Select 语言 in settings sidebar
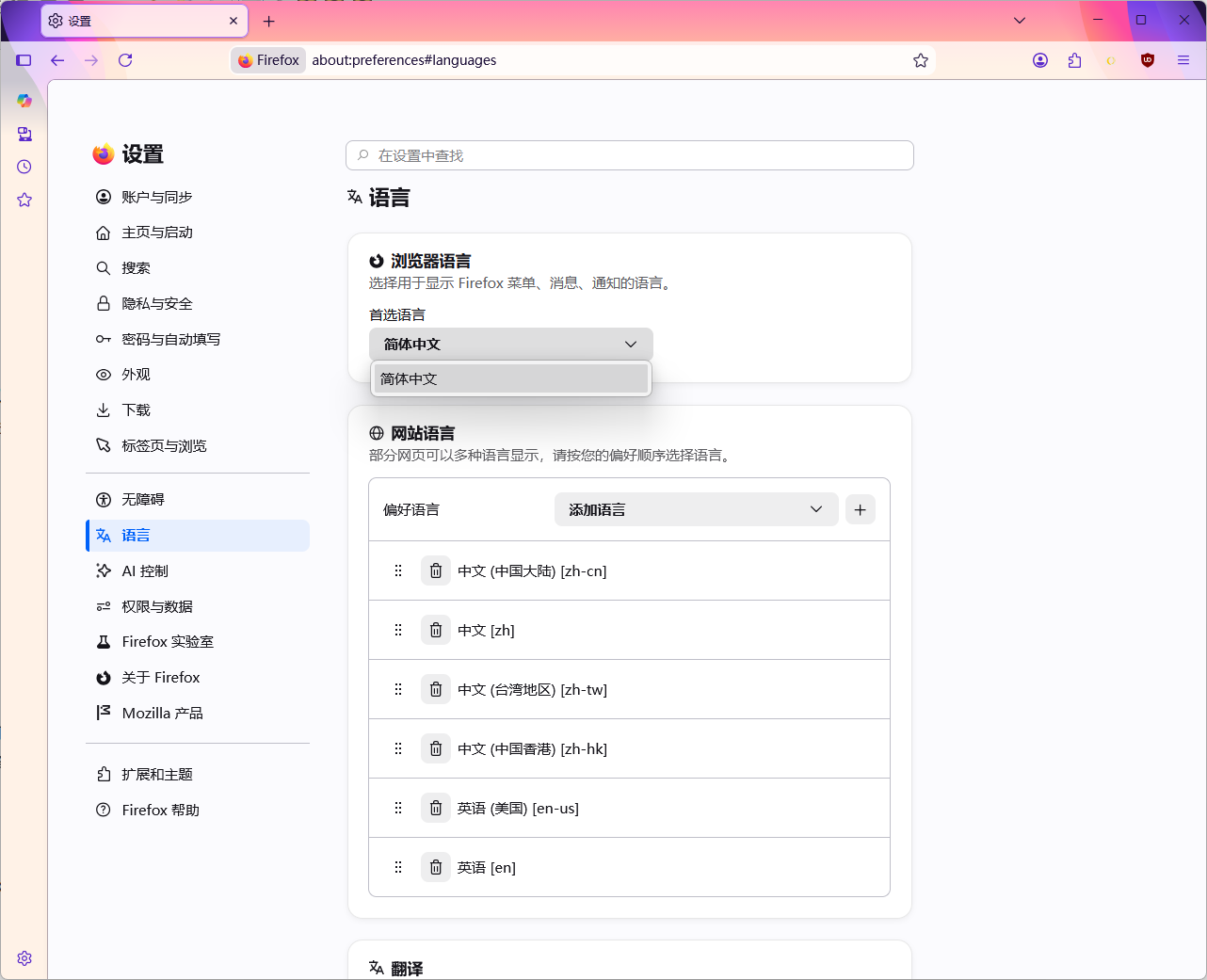The image size is (1207, 980). pos(198,536)
